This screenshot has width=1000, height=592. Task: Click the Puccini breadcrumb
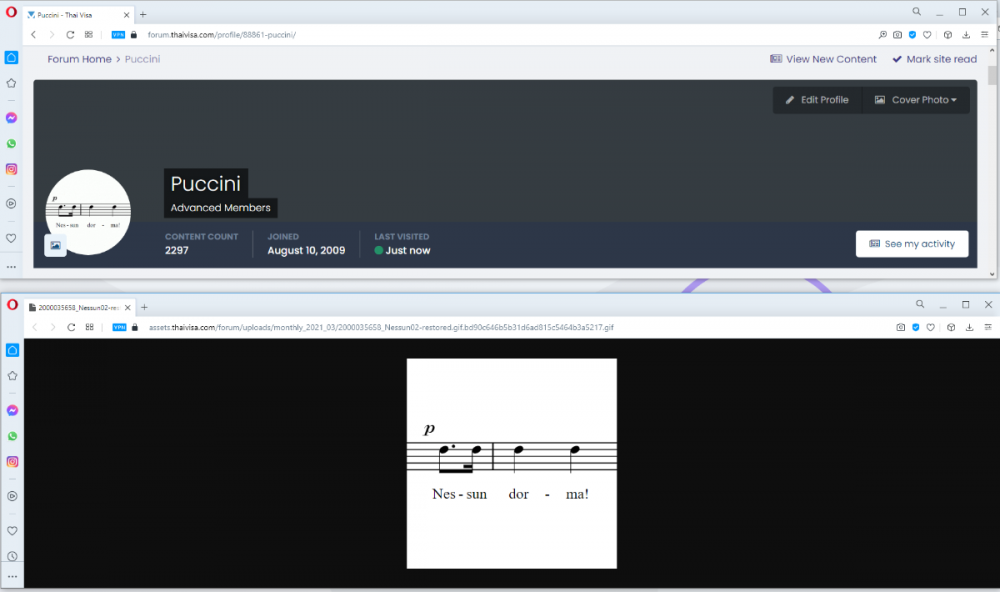(x=142, y=59)
